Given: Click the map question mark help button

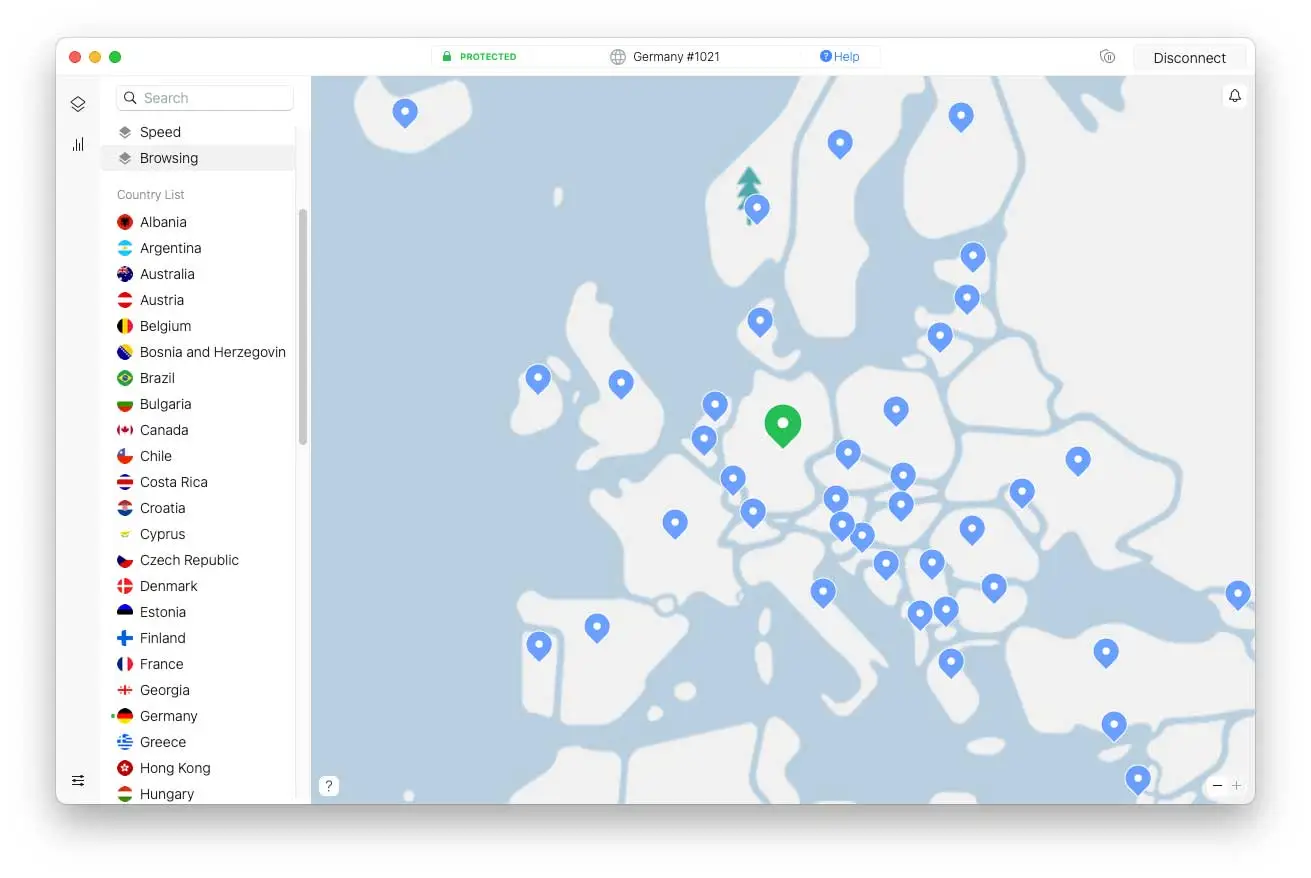Looking at the screenshot, I should (x=329, y=785).
